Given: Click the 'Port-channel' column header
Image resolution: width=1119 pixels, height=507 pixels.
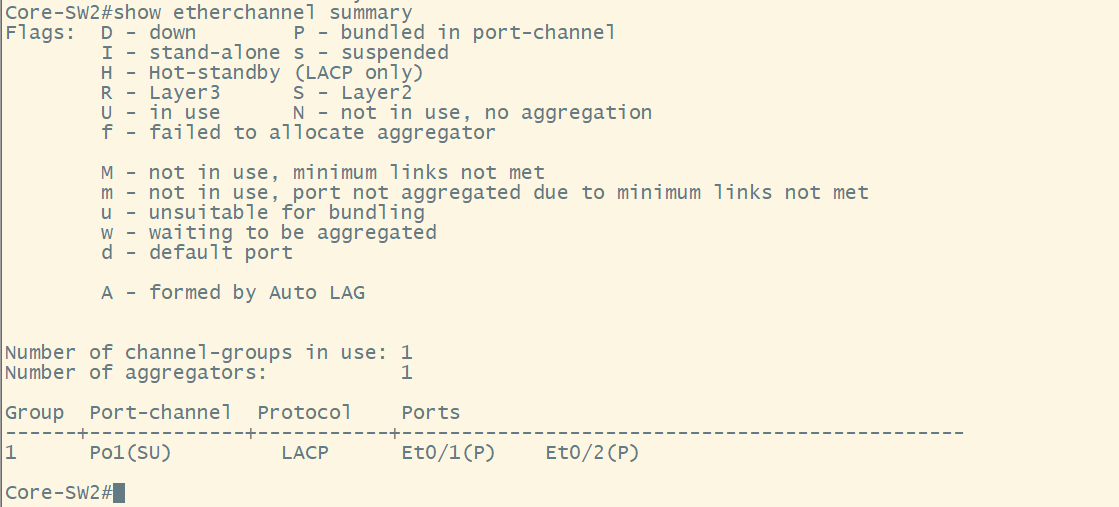Looking at the screenshot, I should pos(160,413).
